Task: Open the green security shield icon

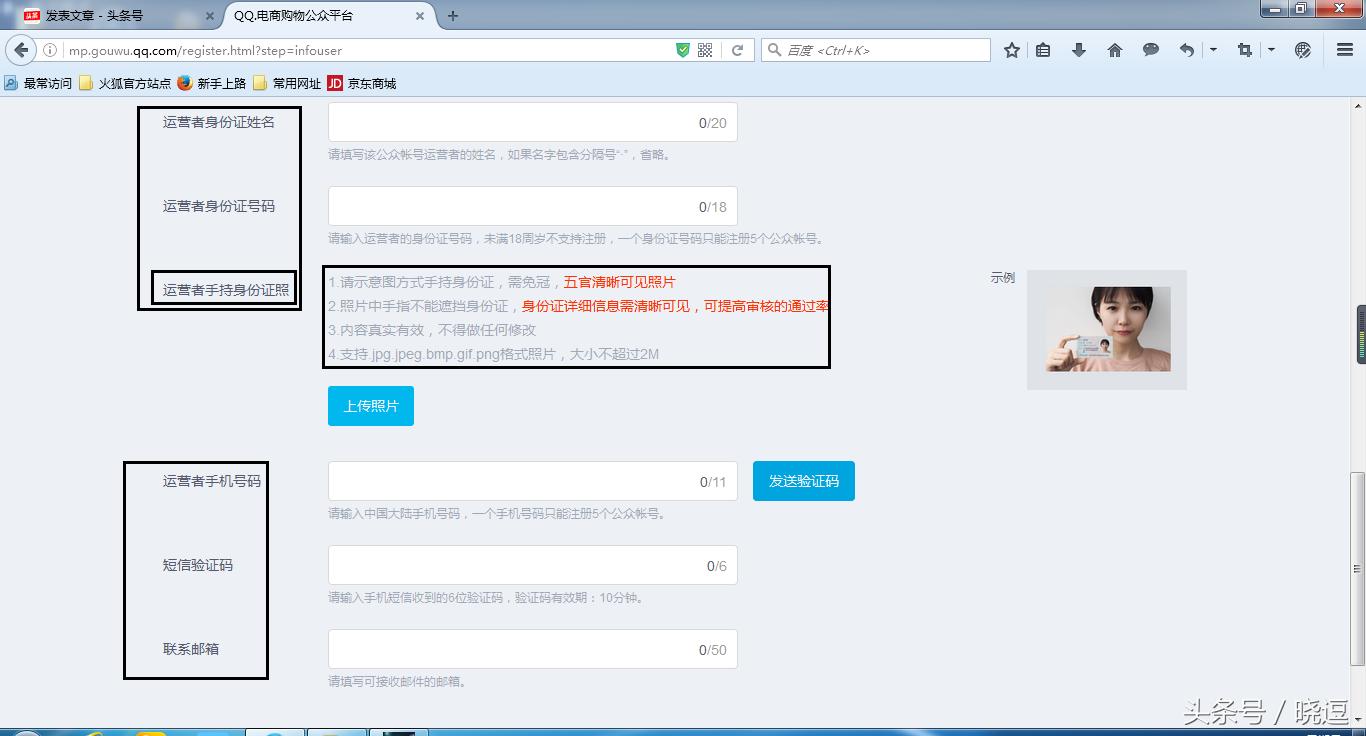Action: [684, 49]
